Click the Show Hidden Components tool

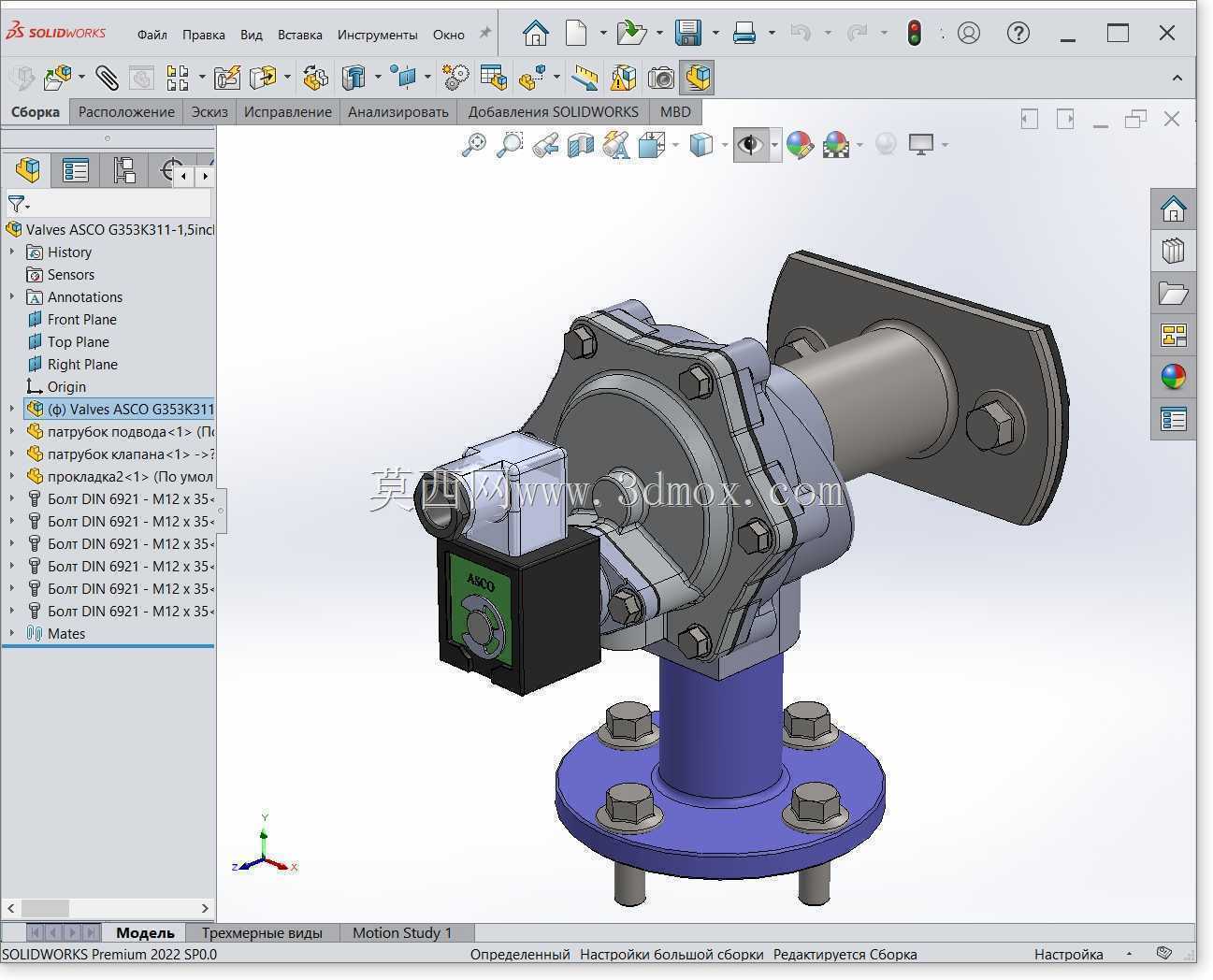[315, 78]
